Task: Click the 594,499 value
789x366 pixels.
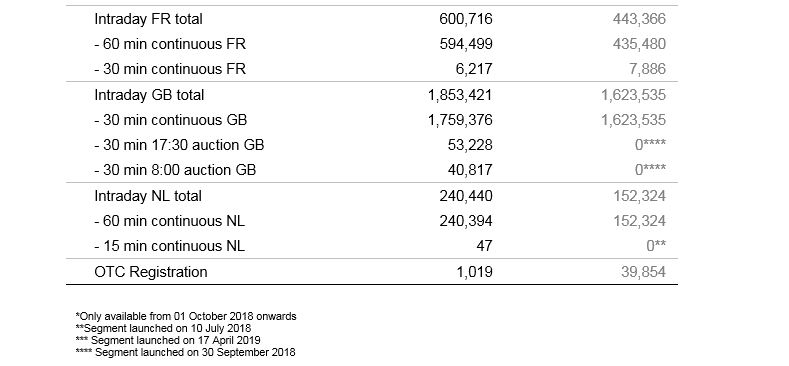Action: (x=466, y=44)
